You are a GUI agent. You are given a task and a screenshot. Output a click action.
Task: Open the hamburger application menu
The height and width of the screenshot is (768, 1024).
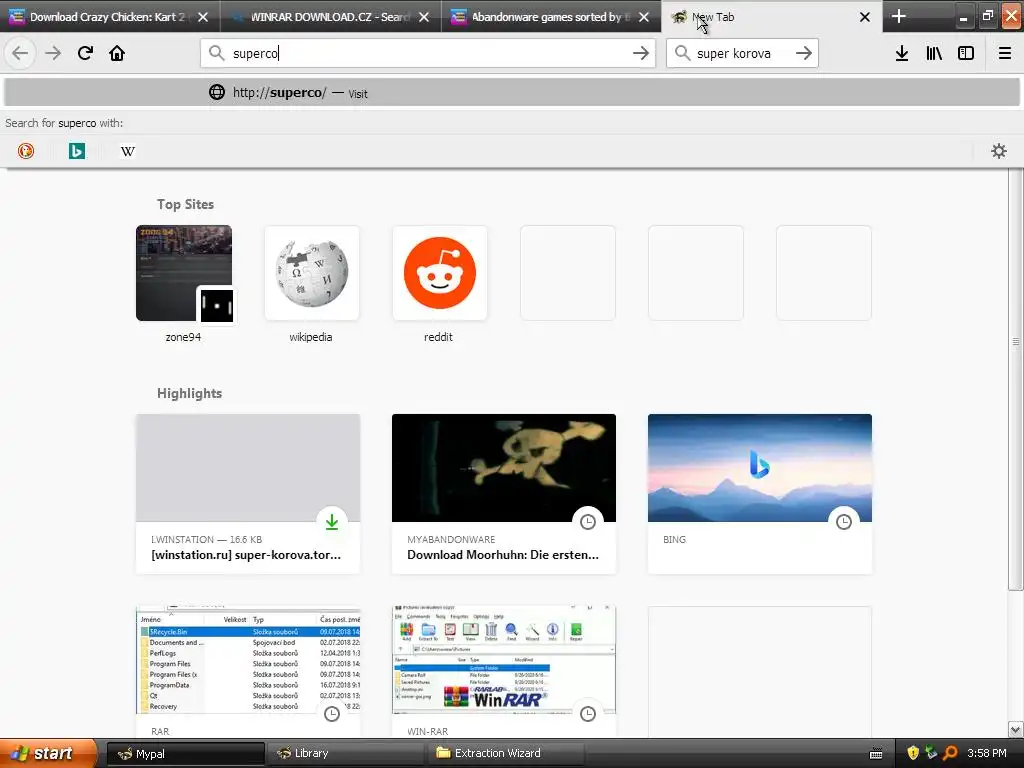tap(1005, 53)
